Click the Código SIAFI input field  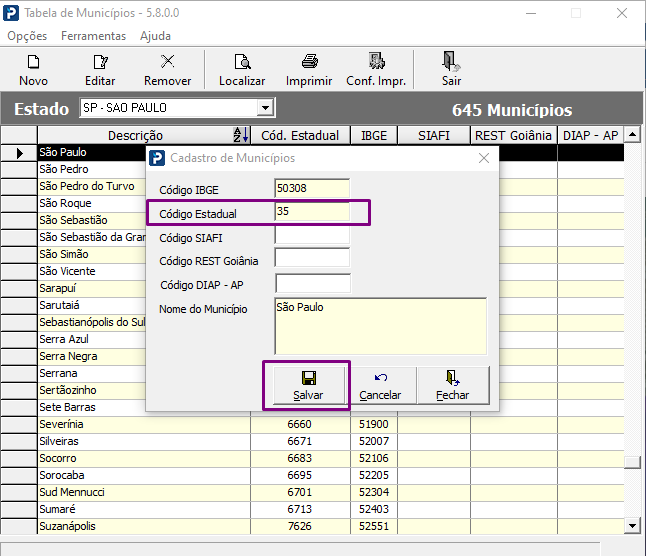click(312, 236)
